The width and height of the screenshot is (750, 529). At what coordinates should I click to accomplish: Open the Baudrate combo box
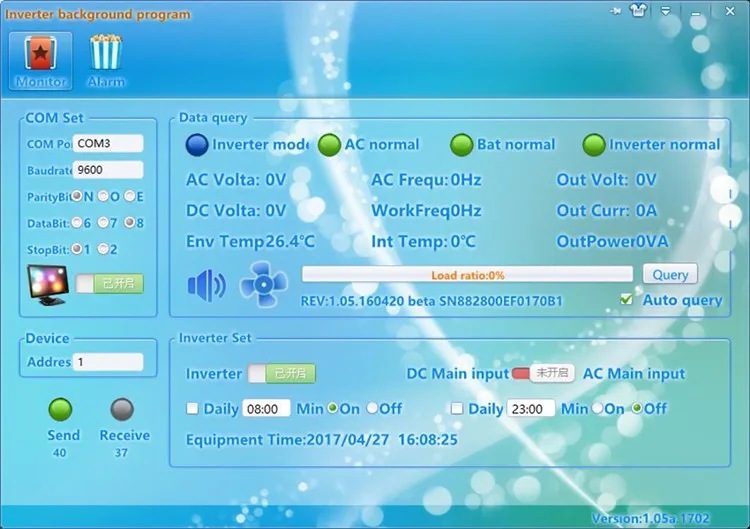pyautogui.click(x=108, y=170)
